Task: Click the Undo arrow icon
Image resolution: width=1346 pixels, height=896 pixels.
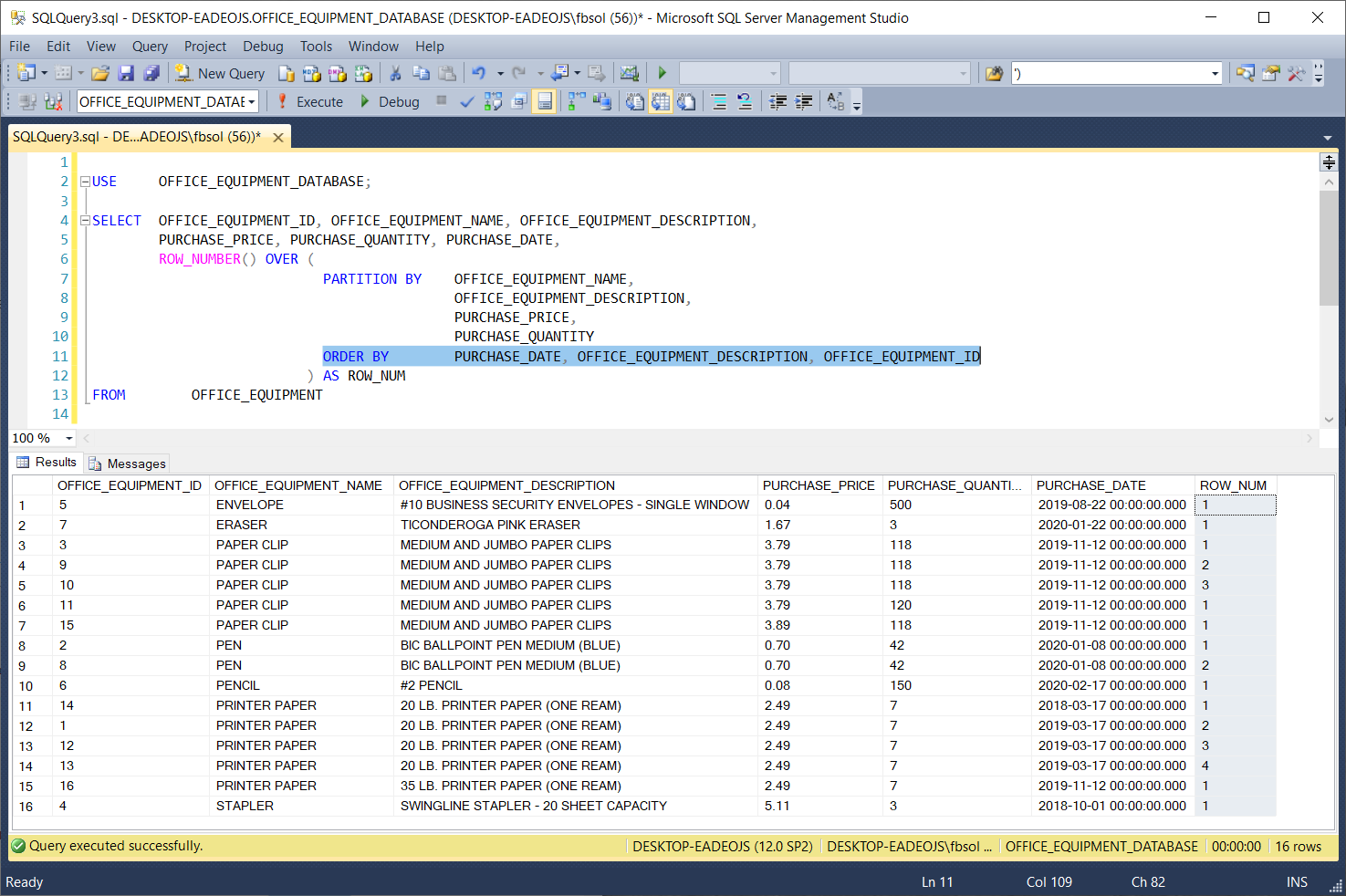Action: (478, 74)
